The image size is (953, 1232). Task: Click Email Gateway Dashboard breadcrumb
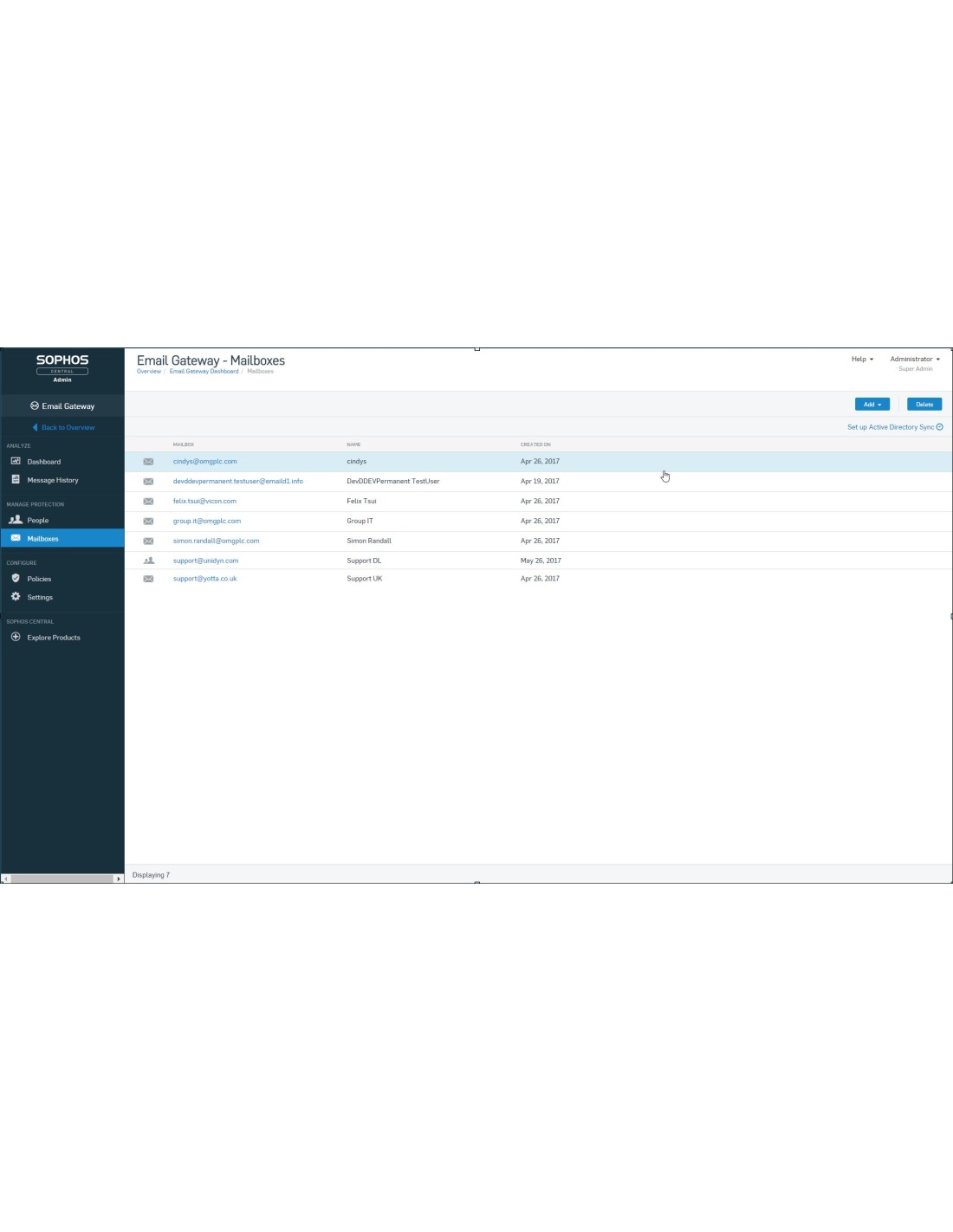point(204,372)
